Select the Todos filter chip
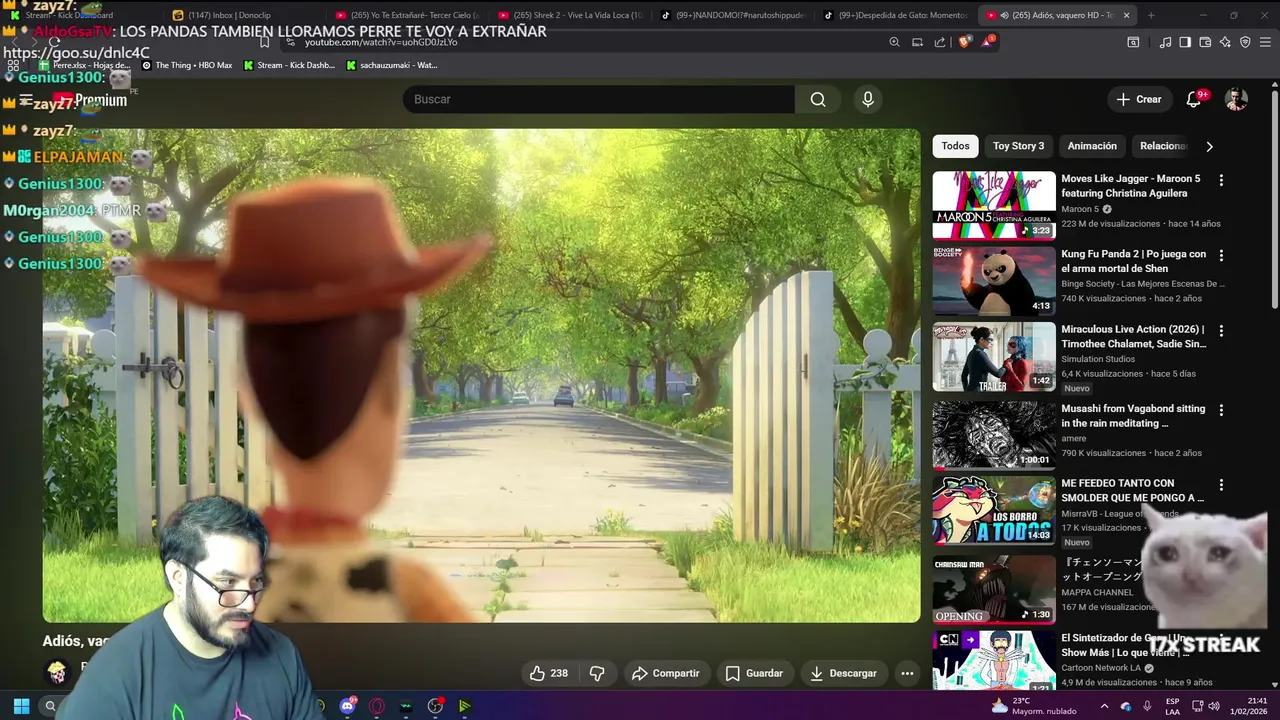 coord(955,146)
